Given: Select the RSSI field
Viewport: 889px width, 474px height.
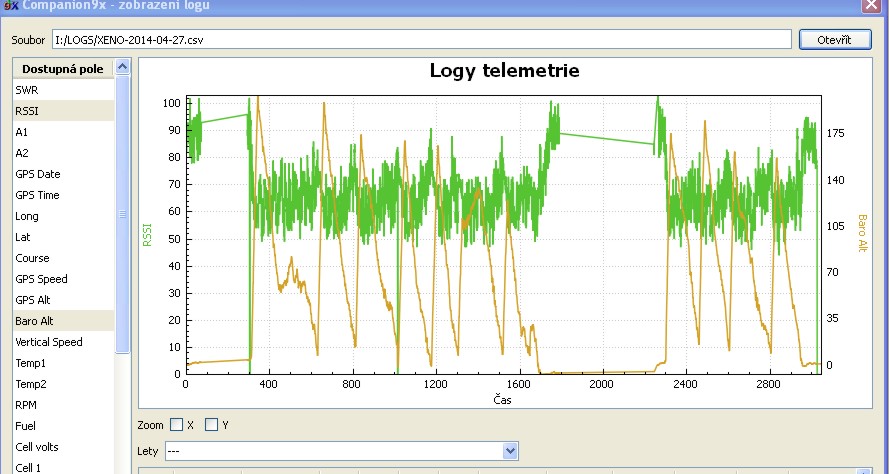Looking at the screenshot, I should pyautogui.click(x=27, y=111).
